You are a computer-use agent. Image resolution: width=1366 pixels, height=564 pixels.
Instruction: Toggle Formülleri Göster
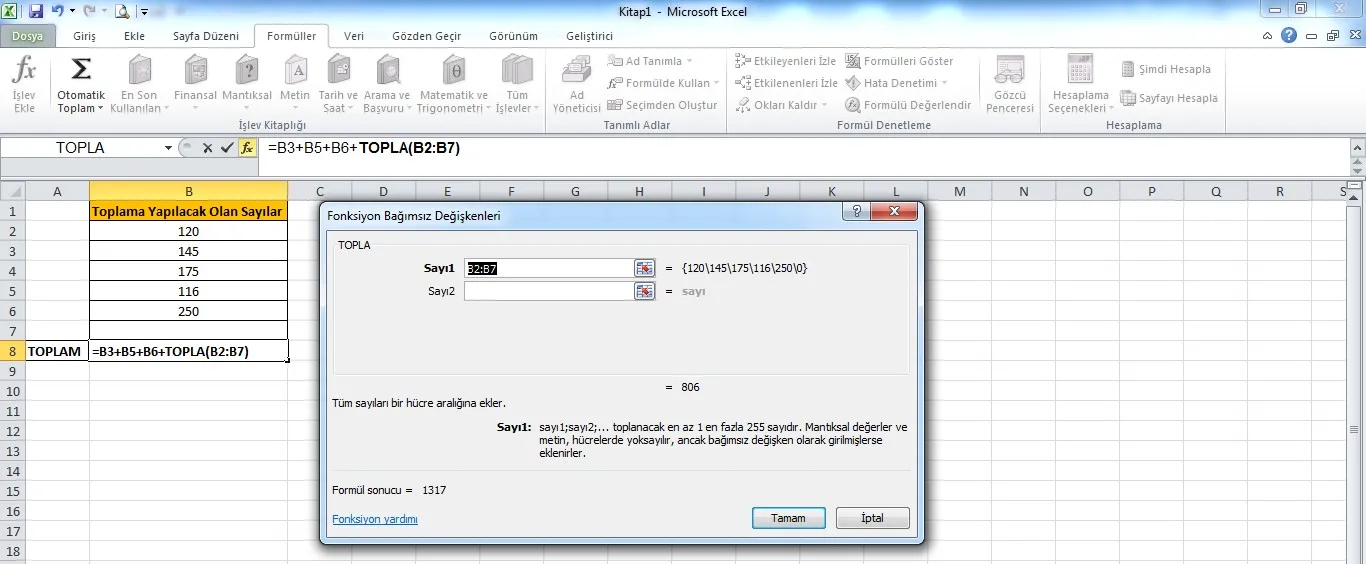pos(899,61)
